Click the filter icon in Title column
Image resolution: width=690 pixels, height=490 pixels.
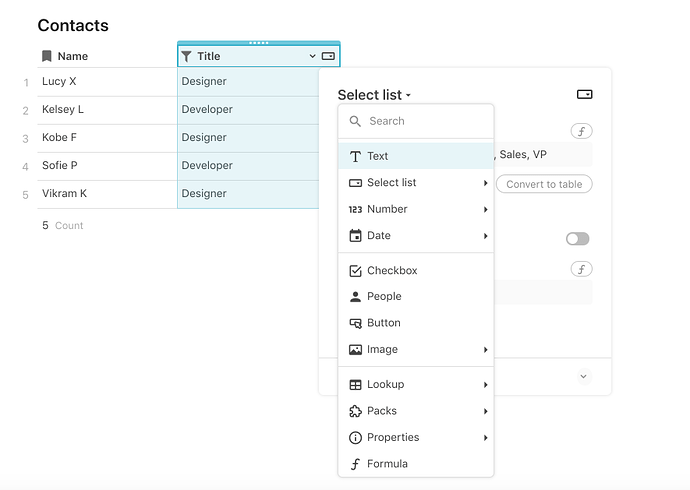(187, 57)
